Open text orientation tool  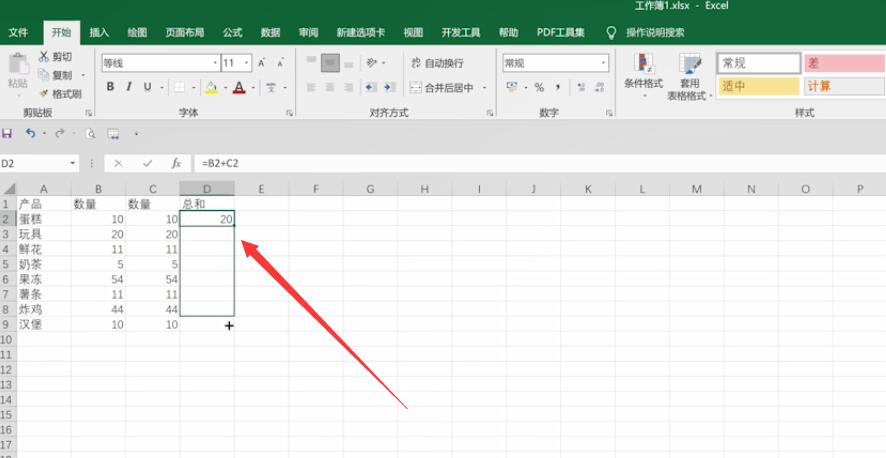tap(372, 63)
